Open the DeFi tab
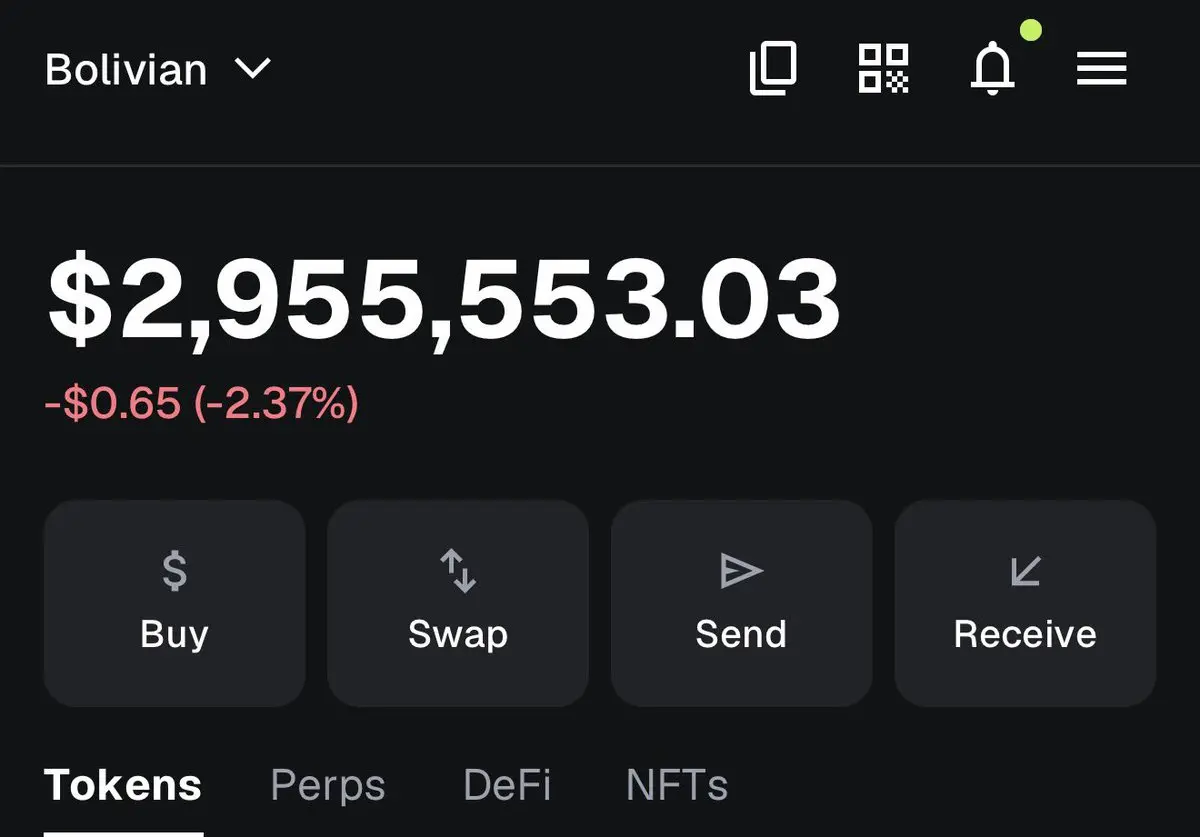This screenshot has height=837, width=1200. pos(507,786)
